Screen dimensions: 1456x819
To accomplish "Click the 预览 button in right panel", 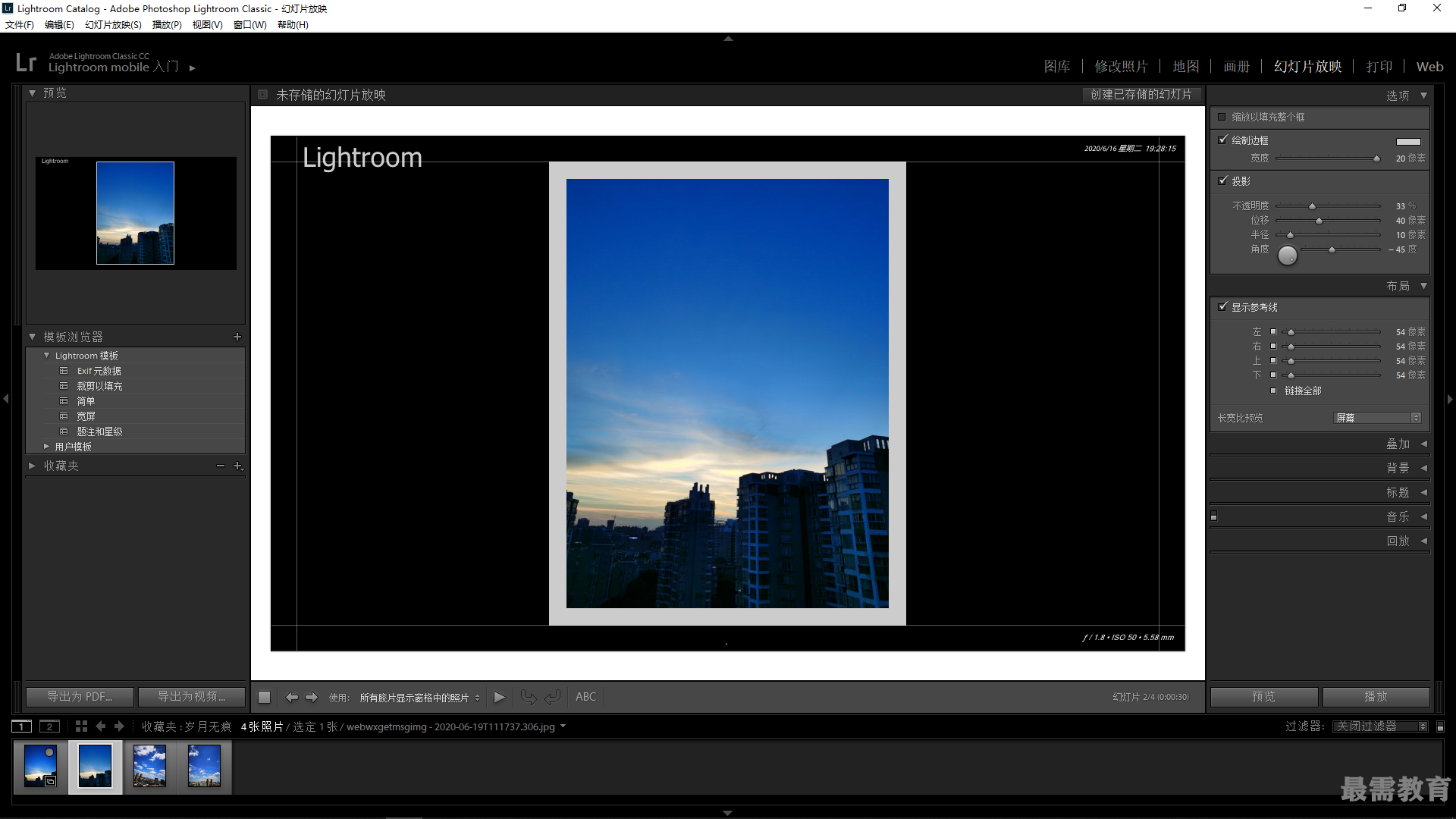I will [1263, 697].
